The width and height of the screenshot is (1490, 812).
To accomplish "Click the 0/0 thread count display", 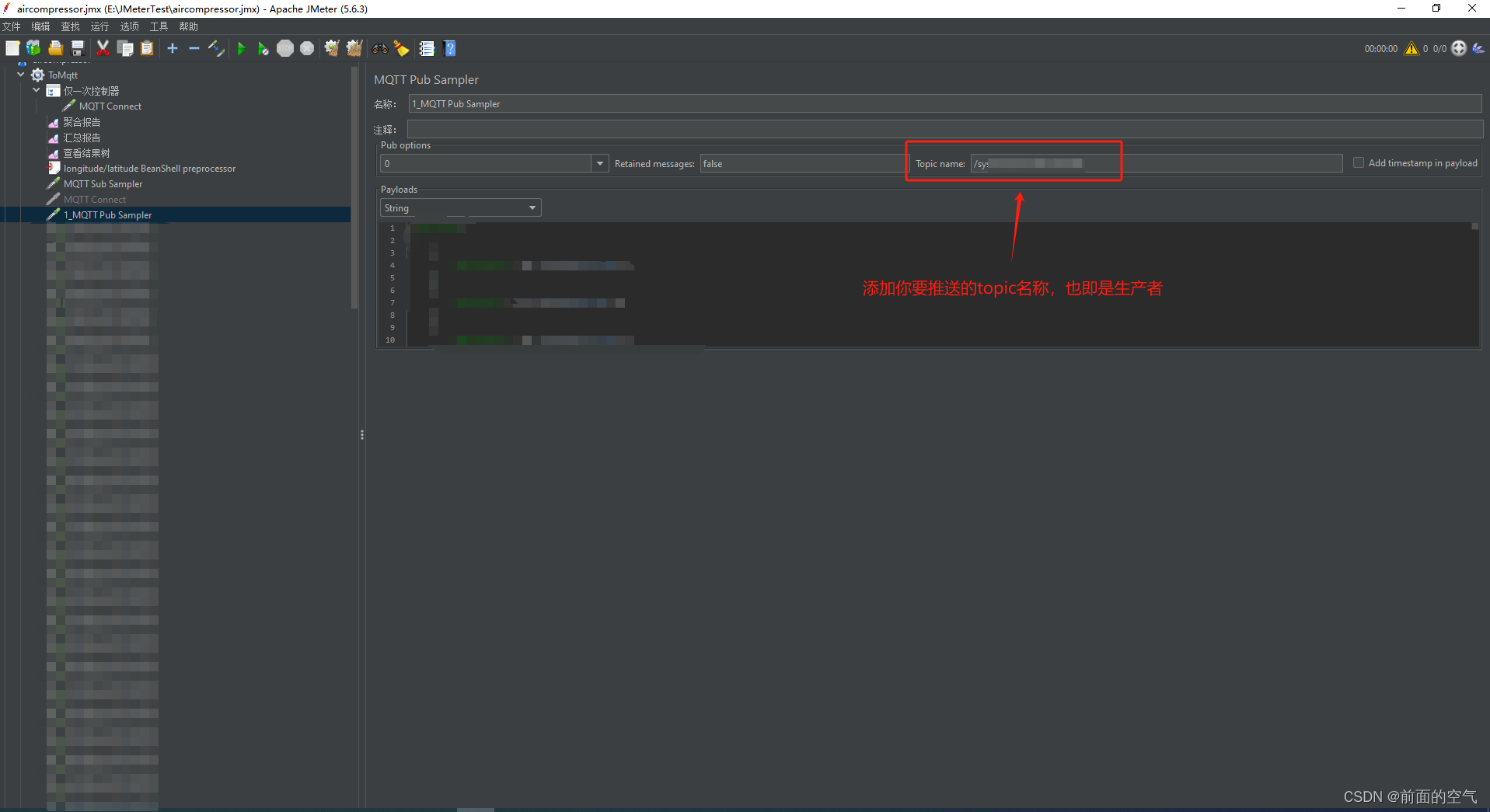I will pyautogui.click(x=1439, y=48).
